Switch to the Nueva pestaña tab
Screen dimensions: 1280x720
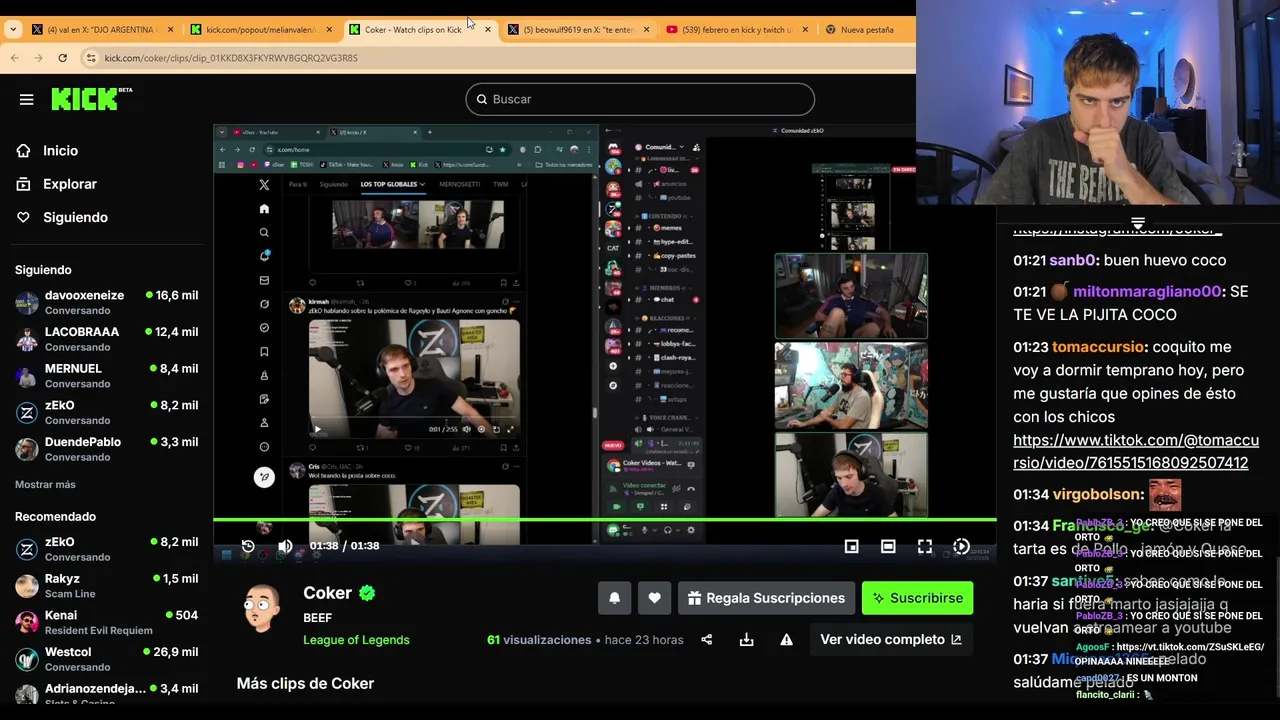[867, 30]
